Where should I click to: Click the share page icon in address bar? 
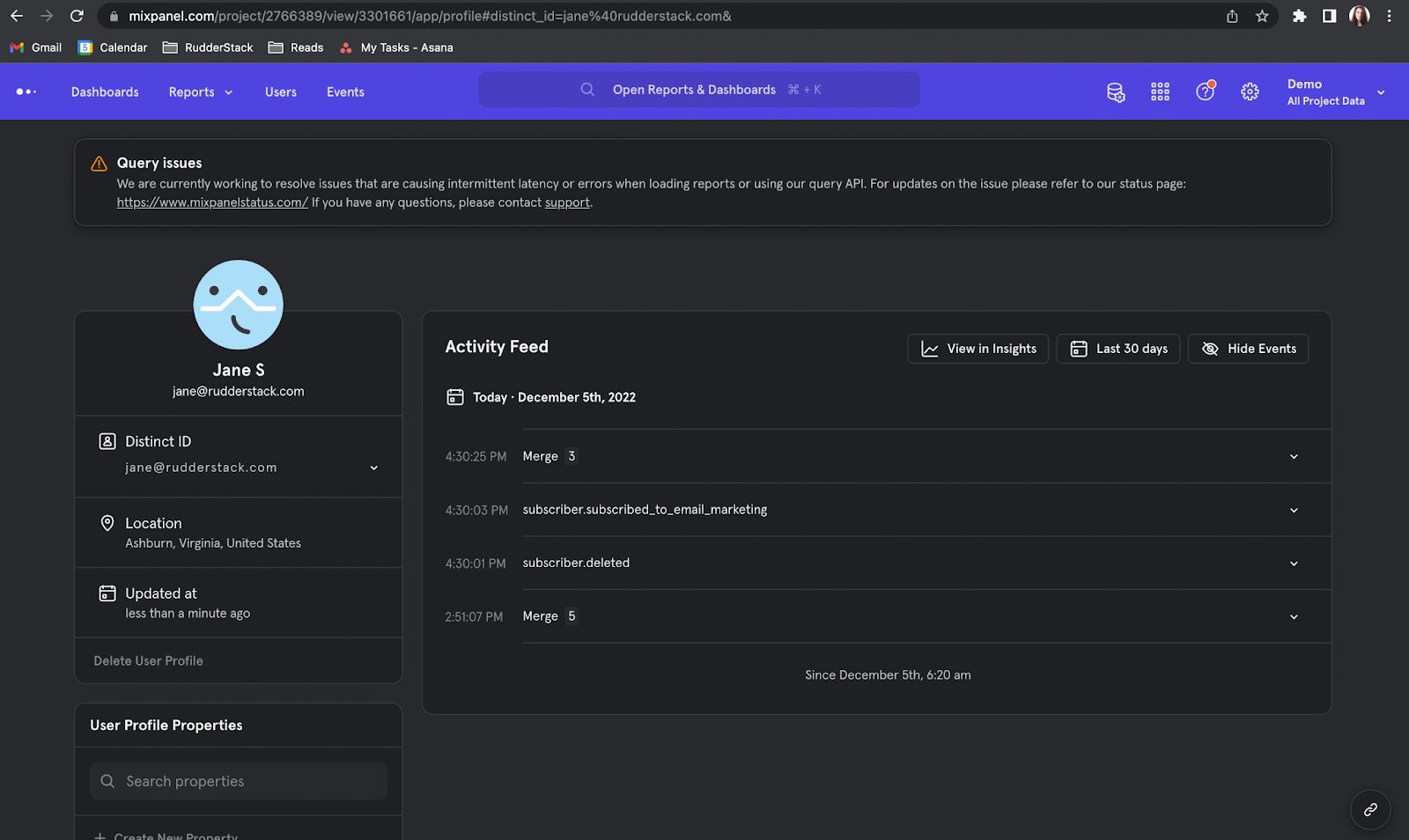(1232, 16)
